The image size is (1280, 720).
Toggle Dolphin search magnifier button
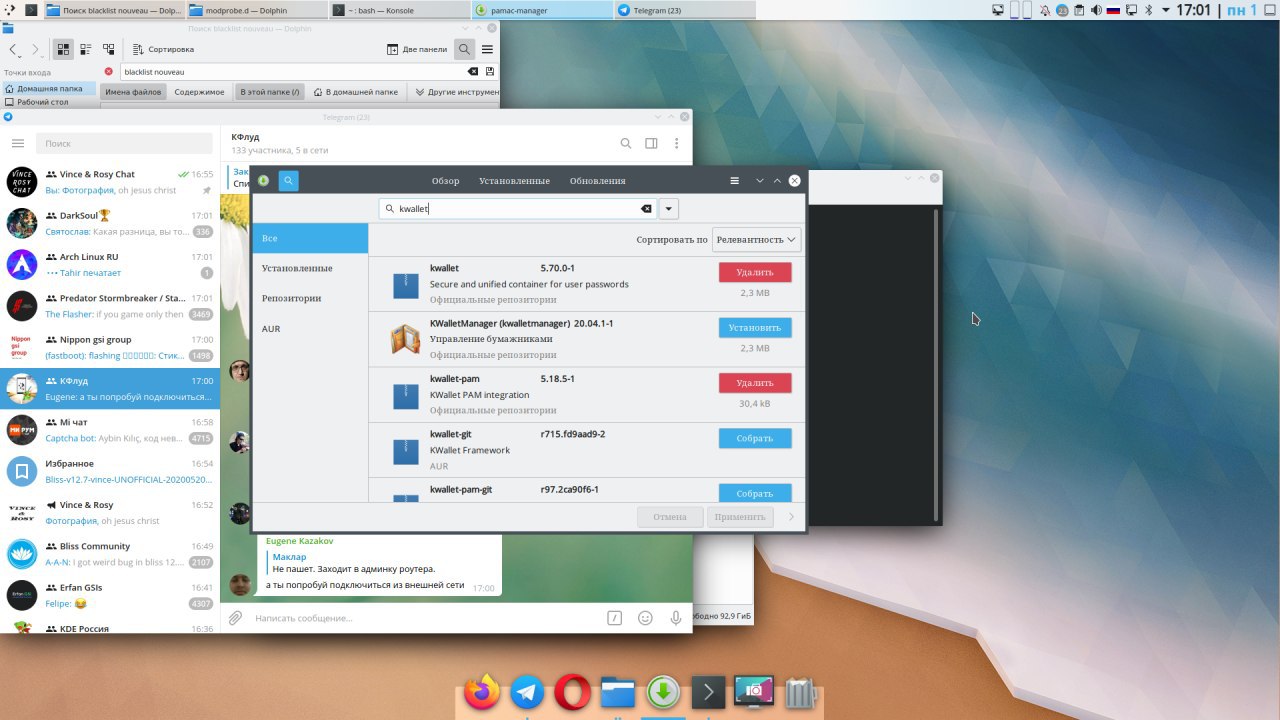[x=464, y=49]
